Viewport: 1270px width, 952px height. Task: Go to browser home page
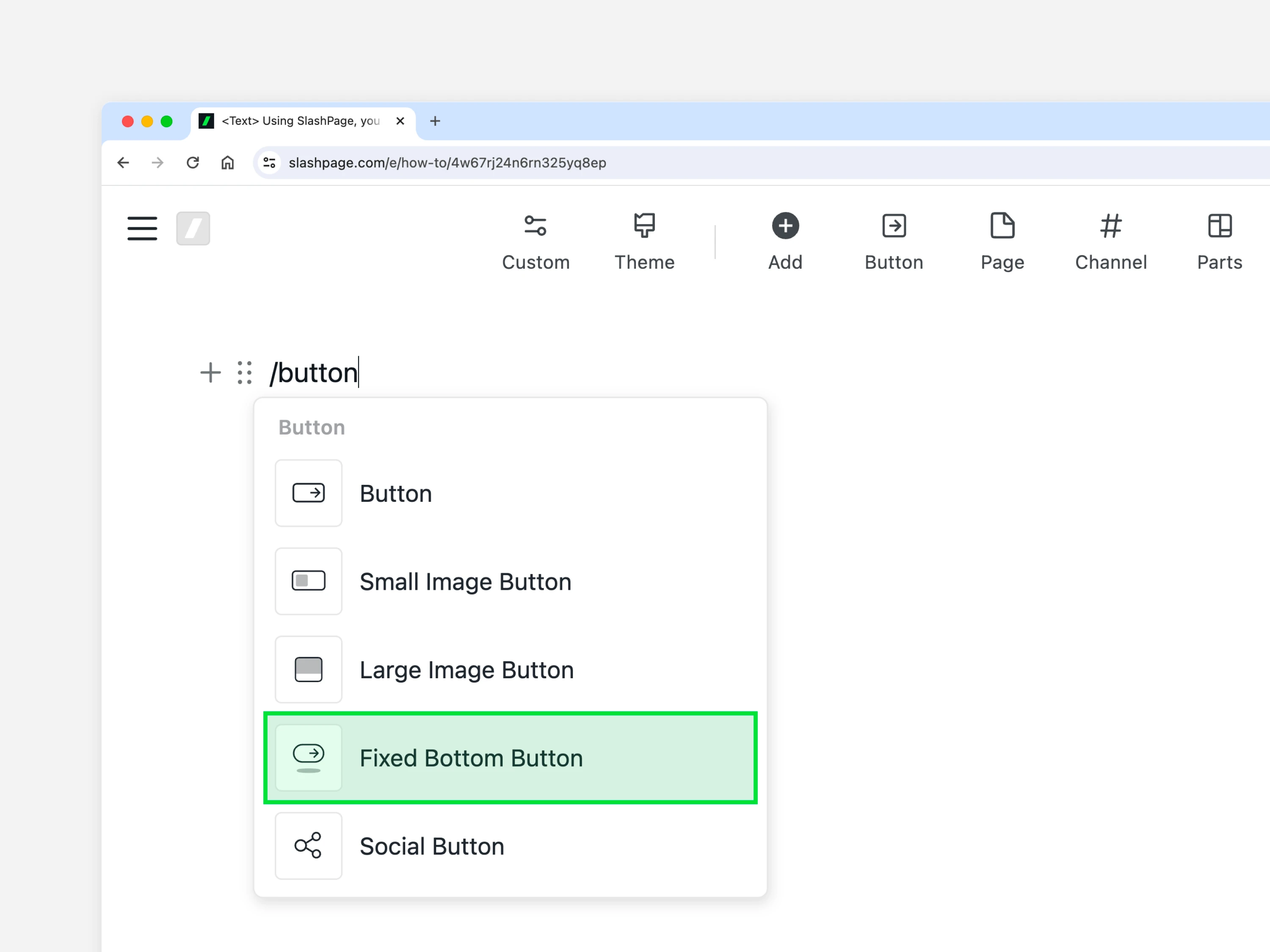coord(227,162)
